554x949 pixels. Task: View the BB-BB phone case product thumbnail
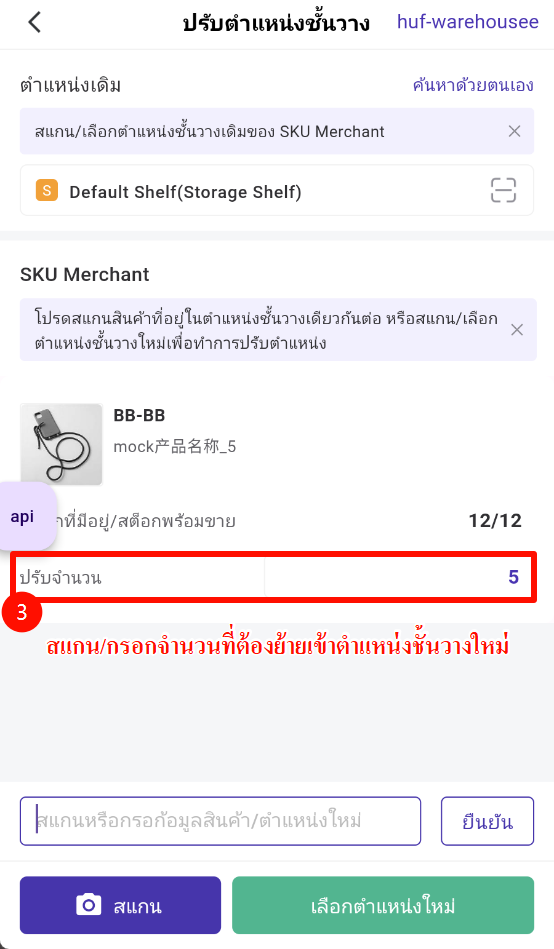61,444
